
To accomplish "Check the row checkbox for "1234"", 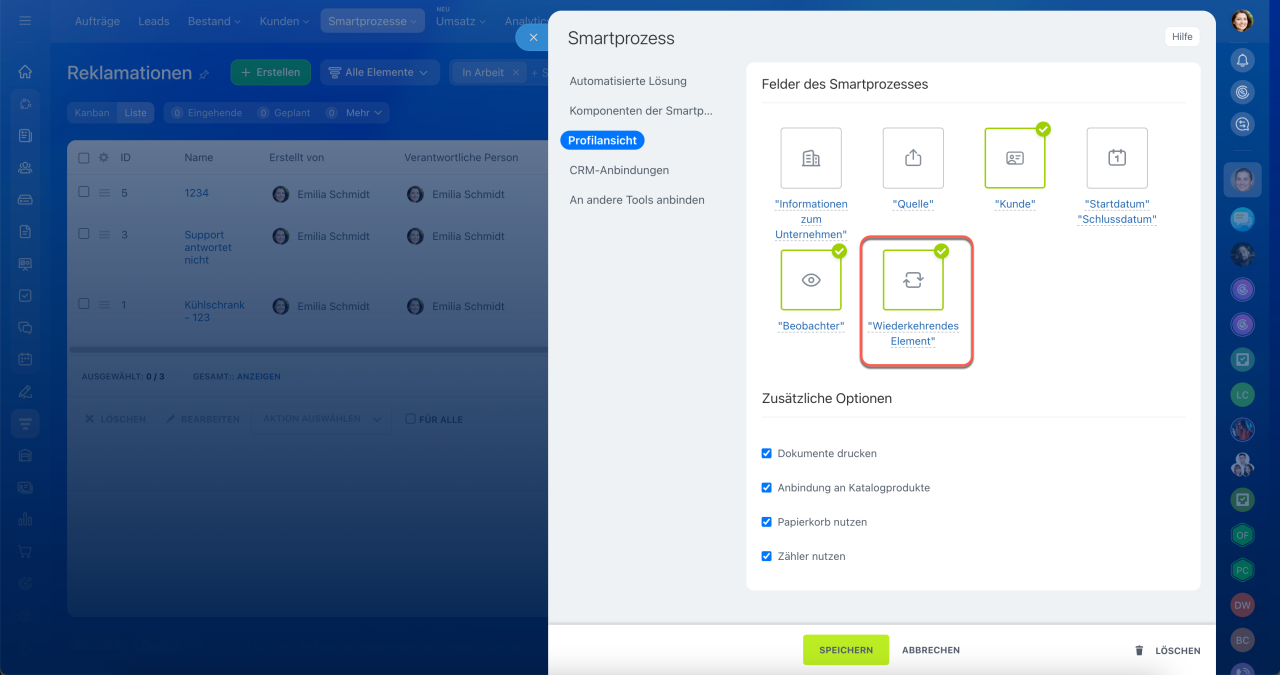I will pyautogui.click(x=84, y=193).
